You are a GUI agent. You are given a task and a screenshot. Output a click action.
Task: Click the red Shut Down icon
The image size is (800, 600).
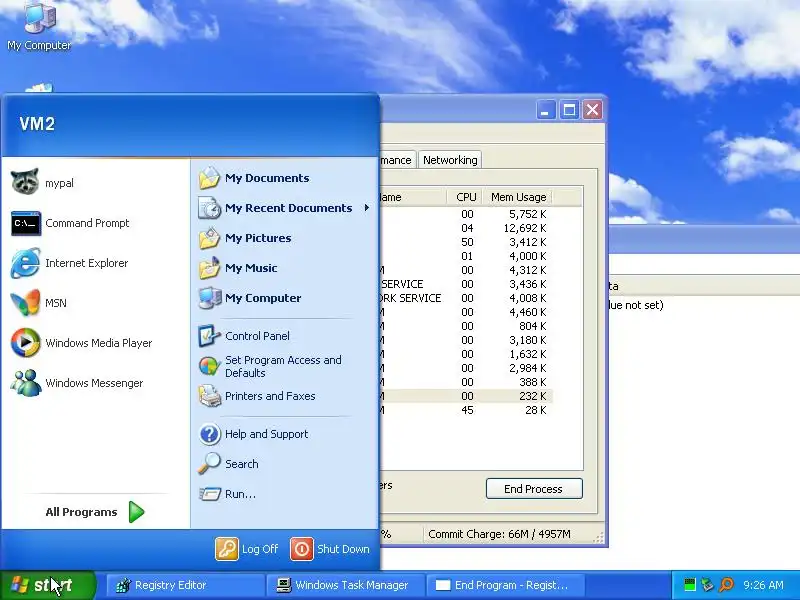click(302, 549)
